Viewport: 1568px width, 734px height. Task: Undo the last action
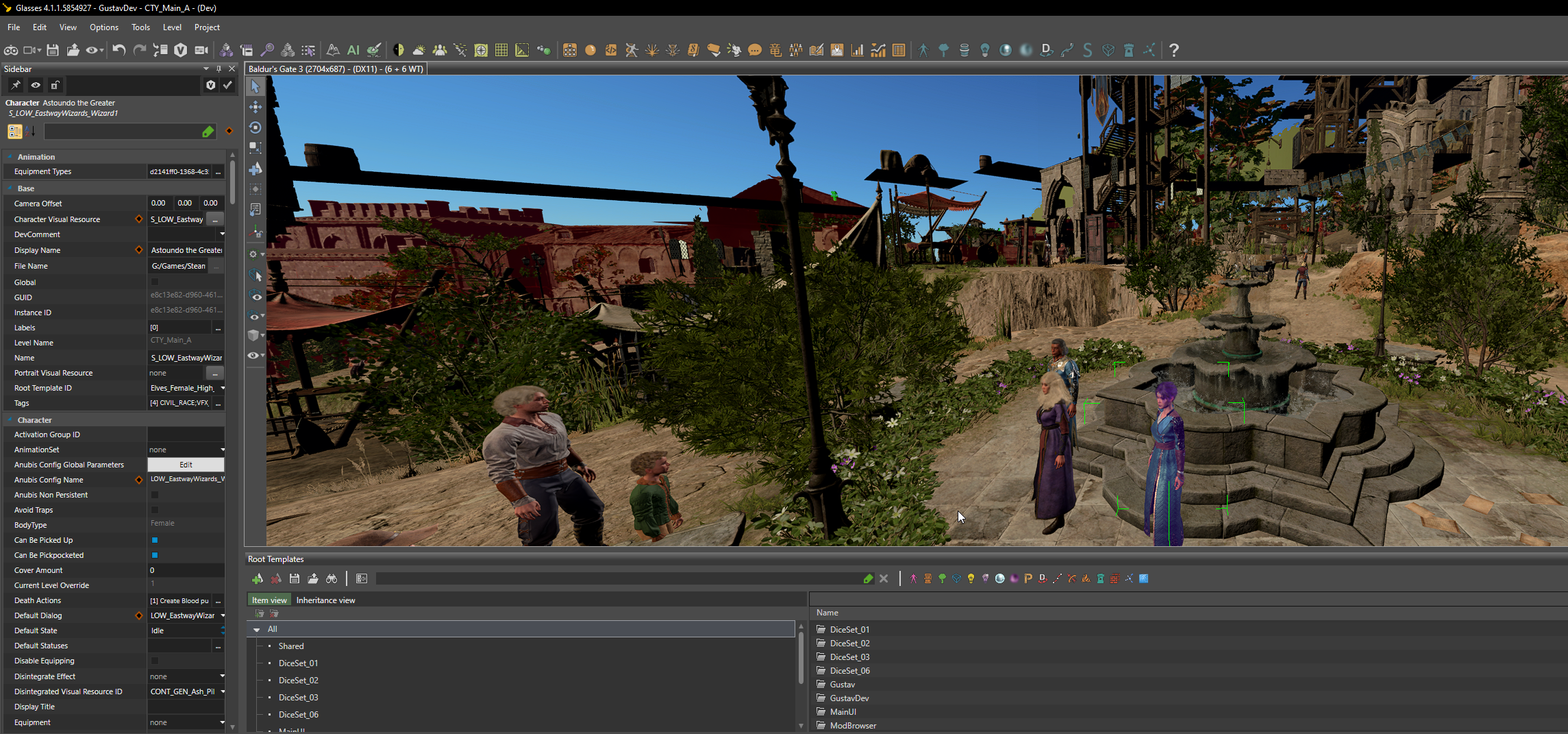point(119,50)
